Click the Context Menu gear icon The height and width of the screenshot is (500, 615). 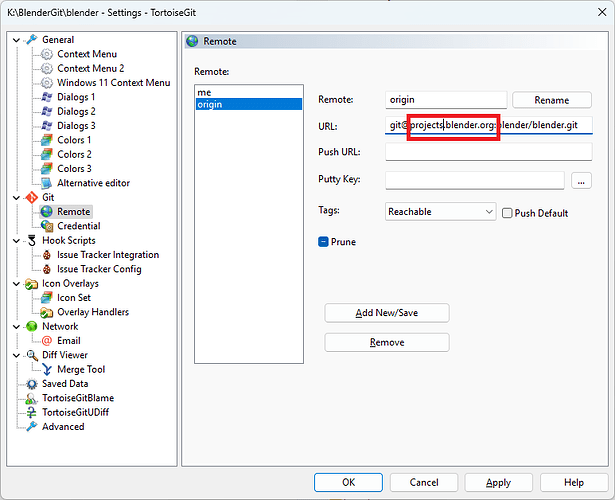coord(47,54)
